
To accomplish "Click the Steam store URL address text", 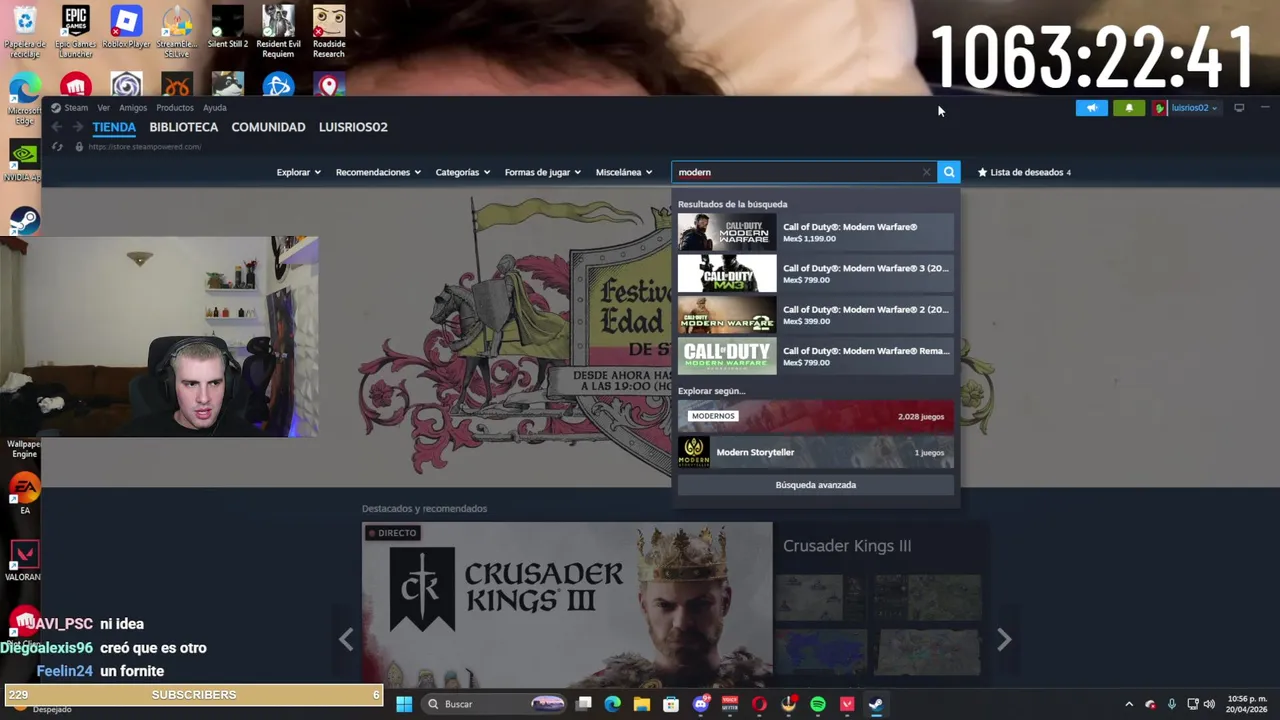I will point(144,147).
